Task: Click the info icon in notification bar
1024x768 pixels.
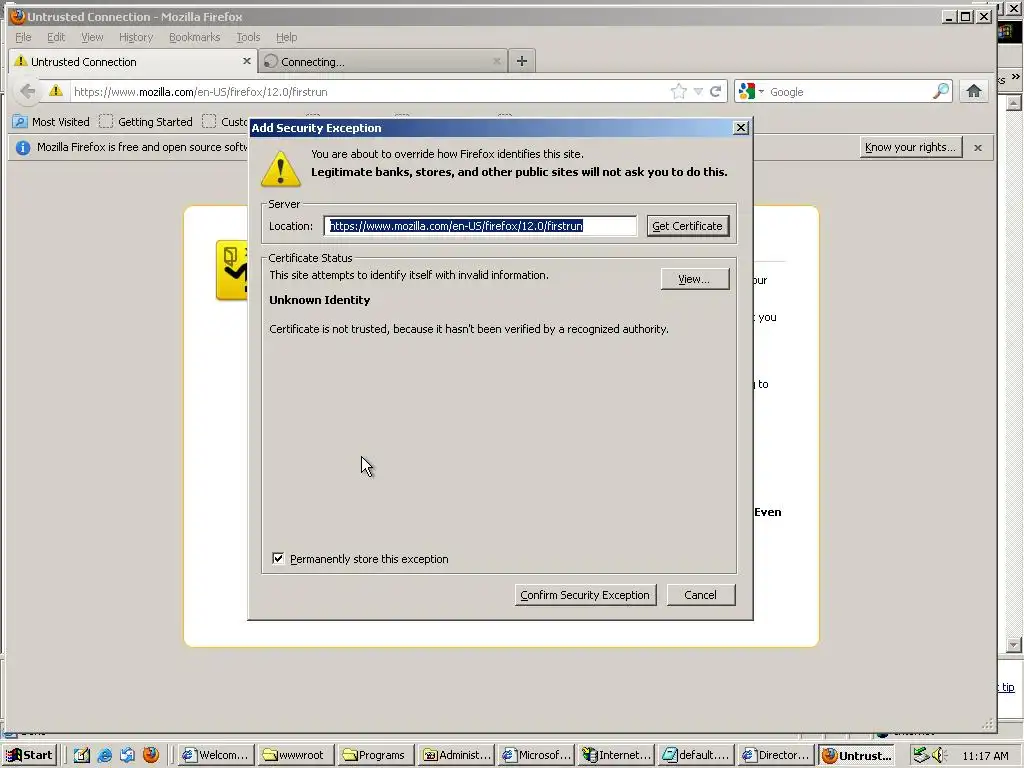Action: [23, 148]
